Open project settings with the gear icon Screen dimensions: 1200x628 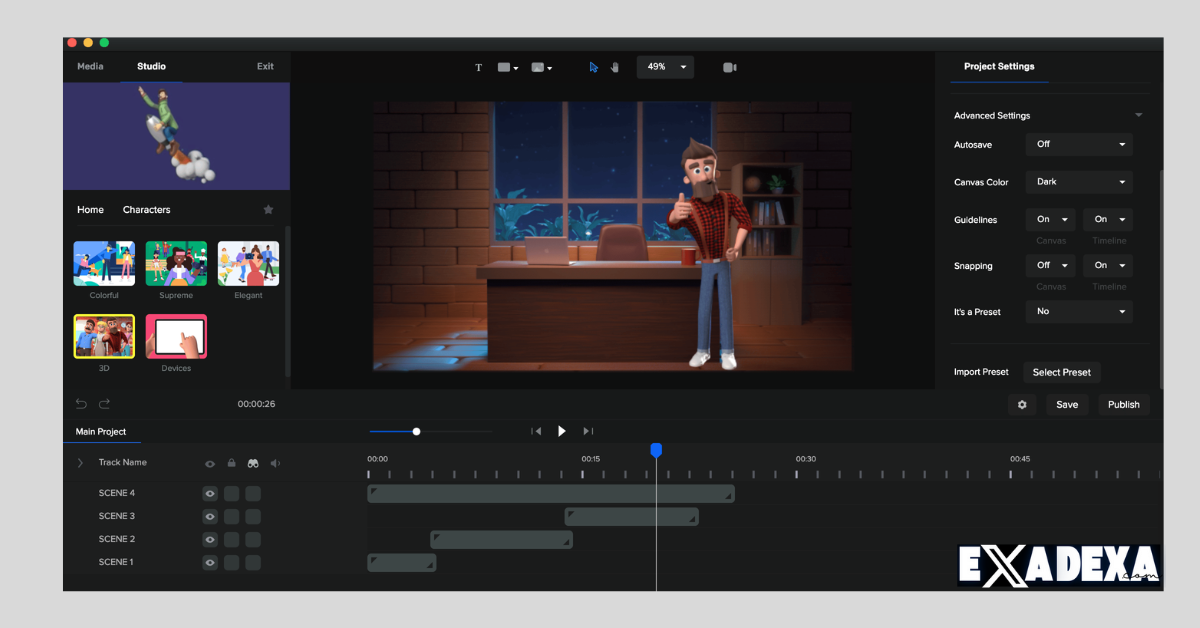pos(1021,404)
